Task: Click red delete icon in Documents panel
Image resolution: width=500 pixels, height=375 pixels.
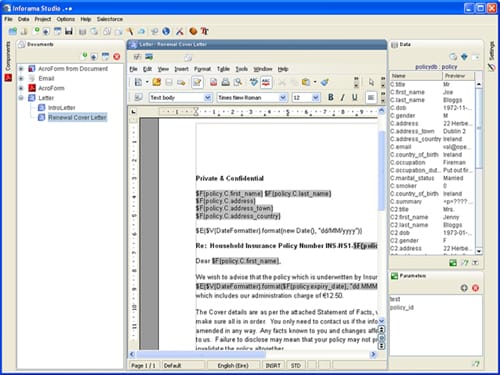Action: tap(116, 56)
